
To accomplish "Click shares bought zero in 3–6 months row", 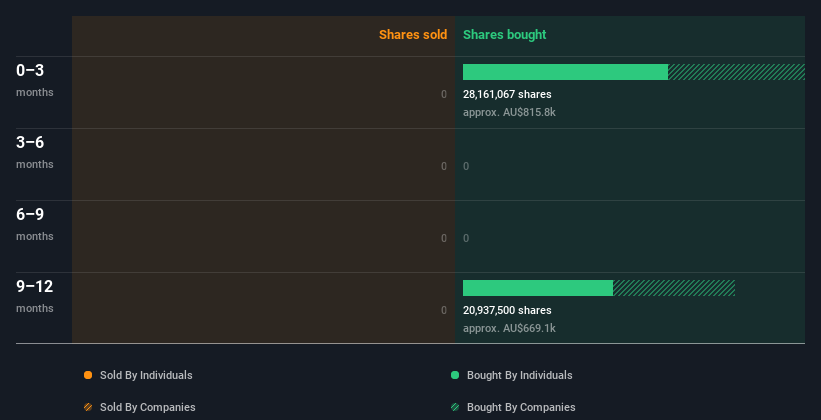I will tap(466, 167).
